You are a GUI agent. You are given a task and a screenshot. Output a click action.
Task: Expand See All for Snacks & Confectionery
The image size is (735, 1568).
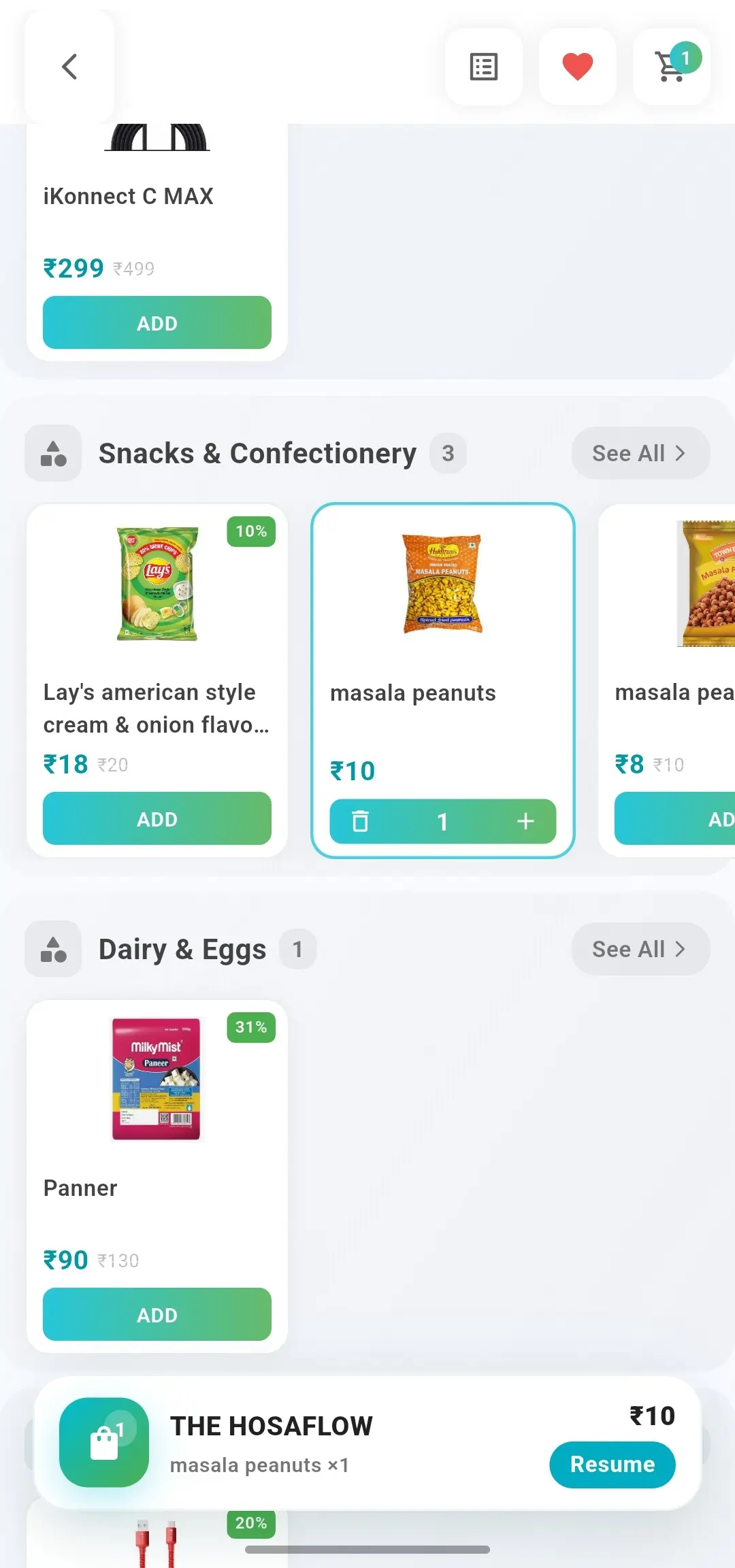coord(639,452)
